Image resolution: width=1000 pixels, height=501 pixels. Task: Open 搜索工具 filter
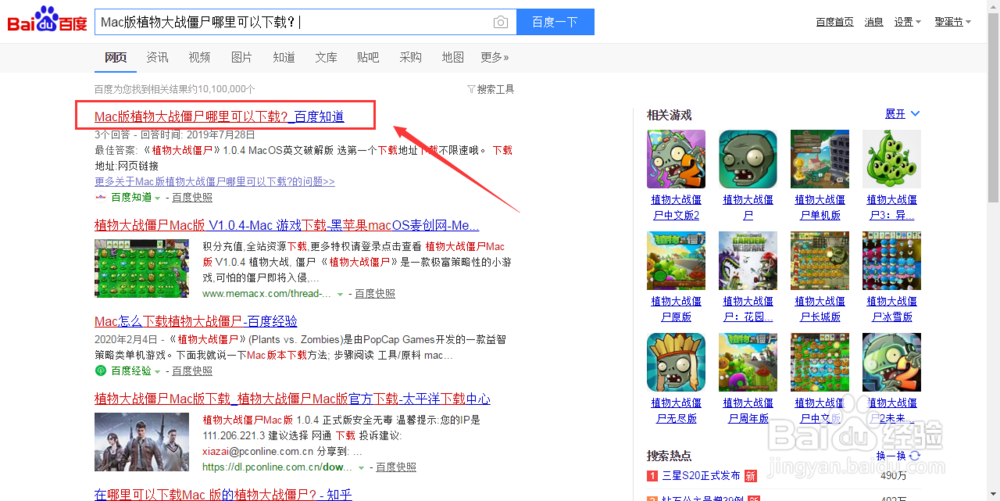(490, 89)
